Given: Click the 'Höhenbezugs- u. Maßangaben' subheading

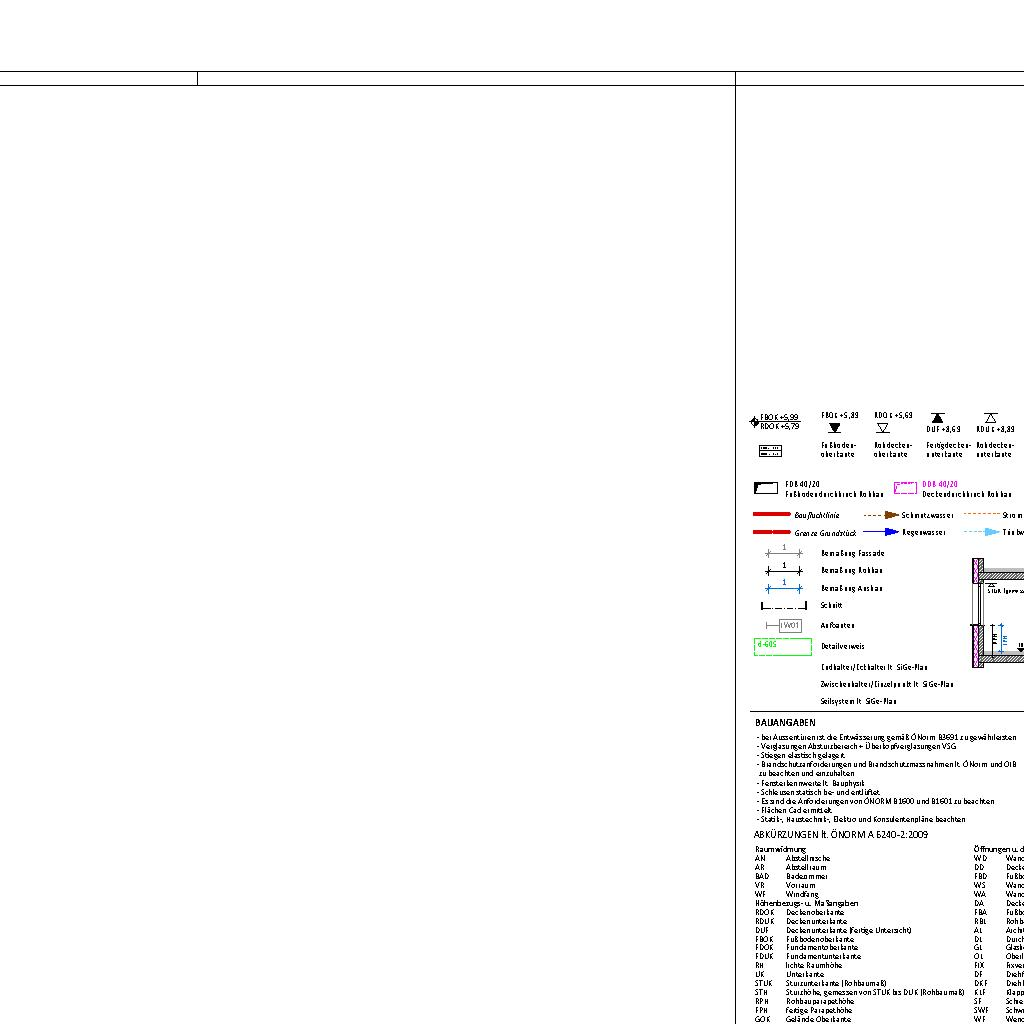Looking at the screenshot, I should tap(806, 903).
